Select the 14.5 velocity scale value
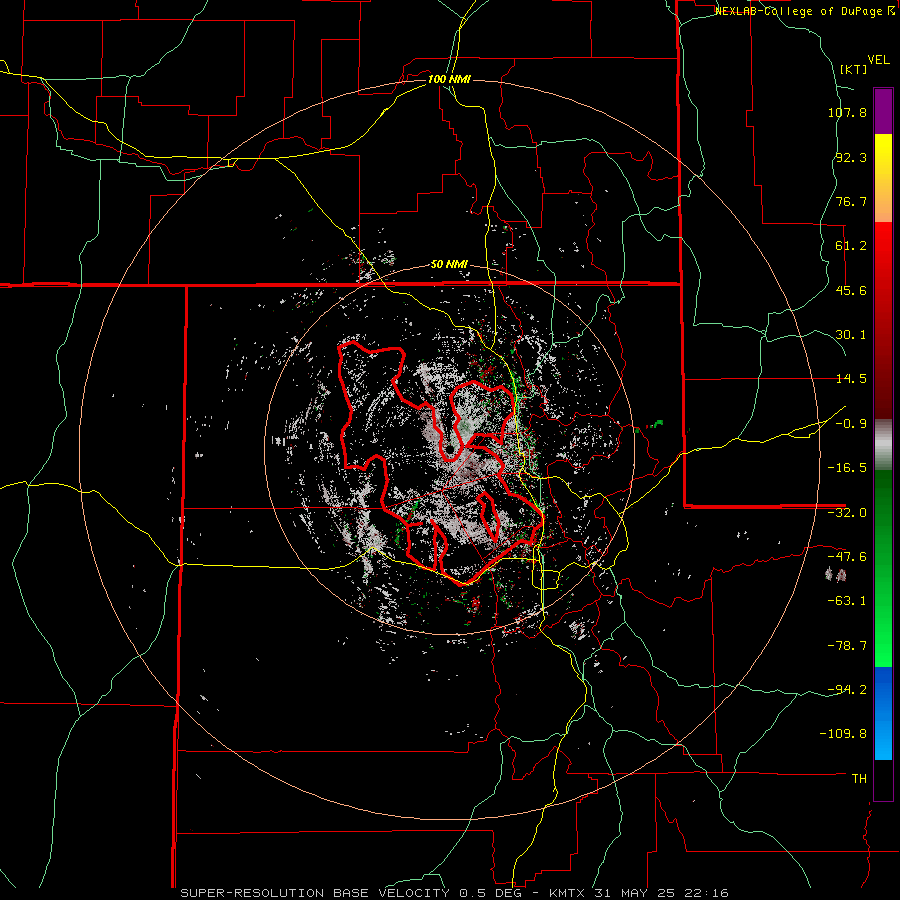Screen dimensions: 900x900 click(x=851, y=379)
